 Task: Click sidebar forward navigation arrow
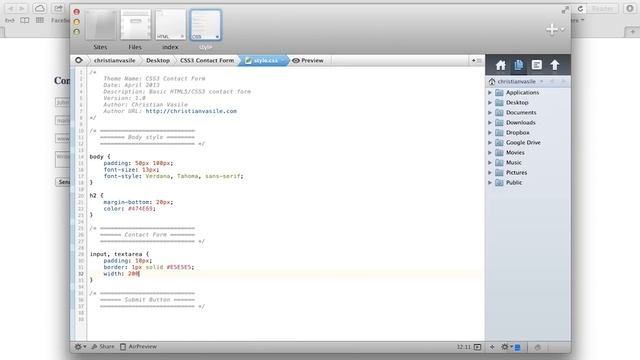tap(563, 82)
